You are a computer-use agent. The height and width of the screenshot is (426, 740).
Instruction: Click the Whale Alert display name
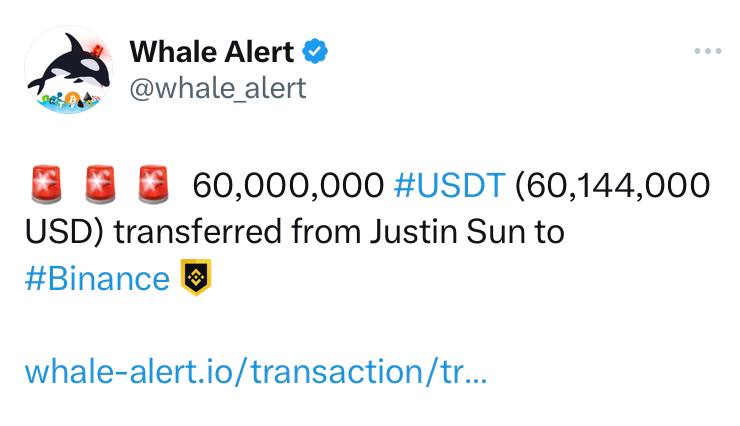(212, 50)
